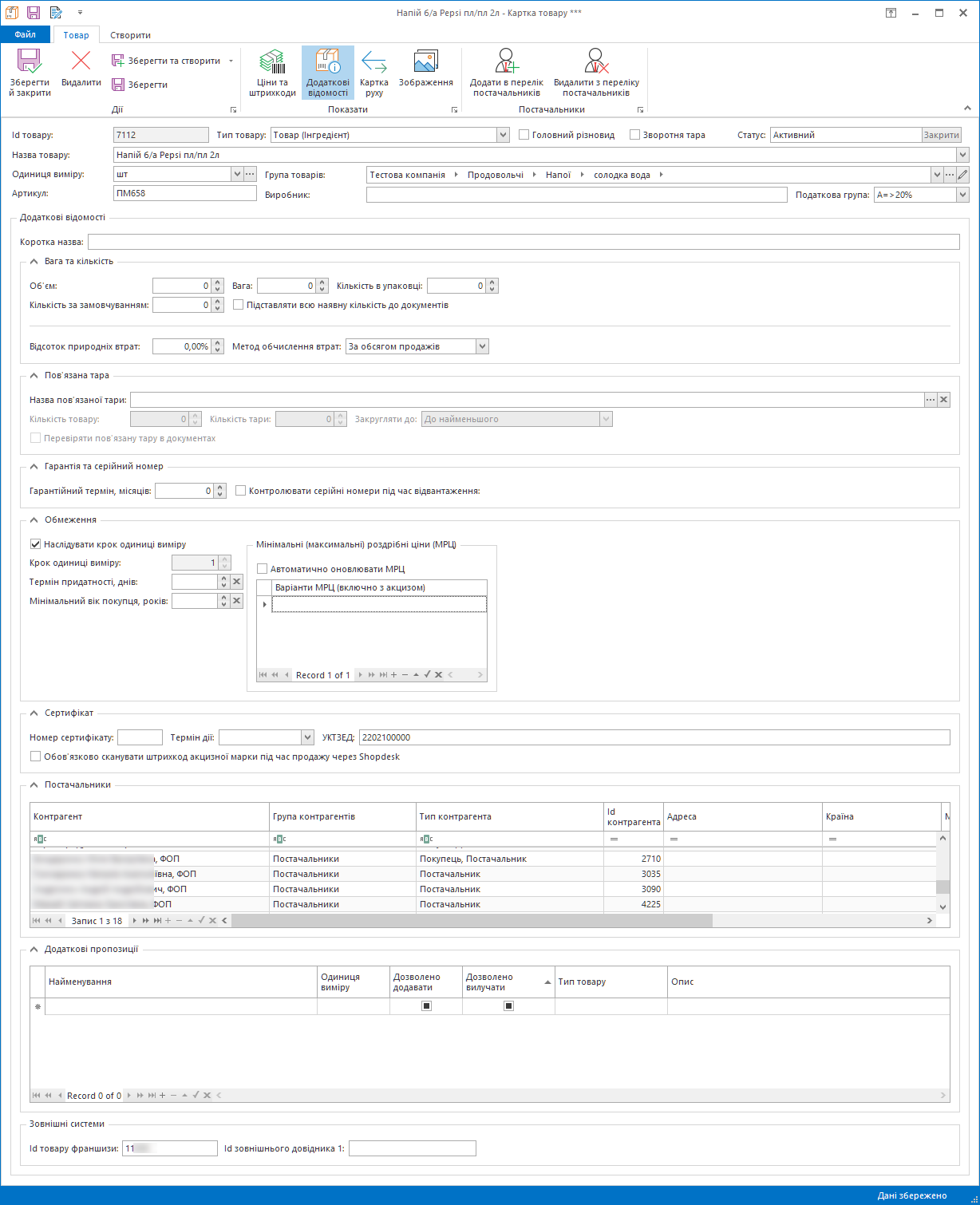The image size is (980, 1205).
Task: Enable the 'Головний різновид' checkbox
Action: (524, 135)
